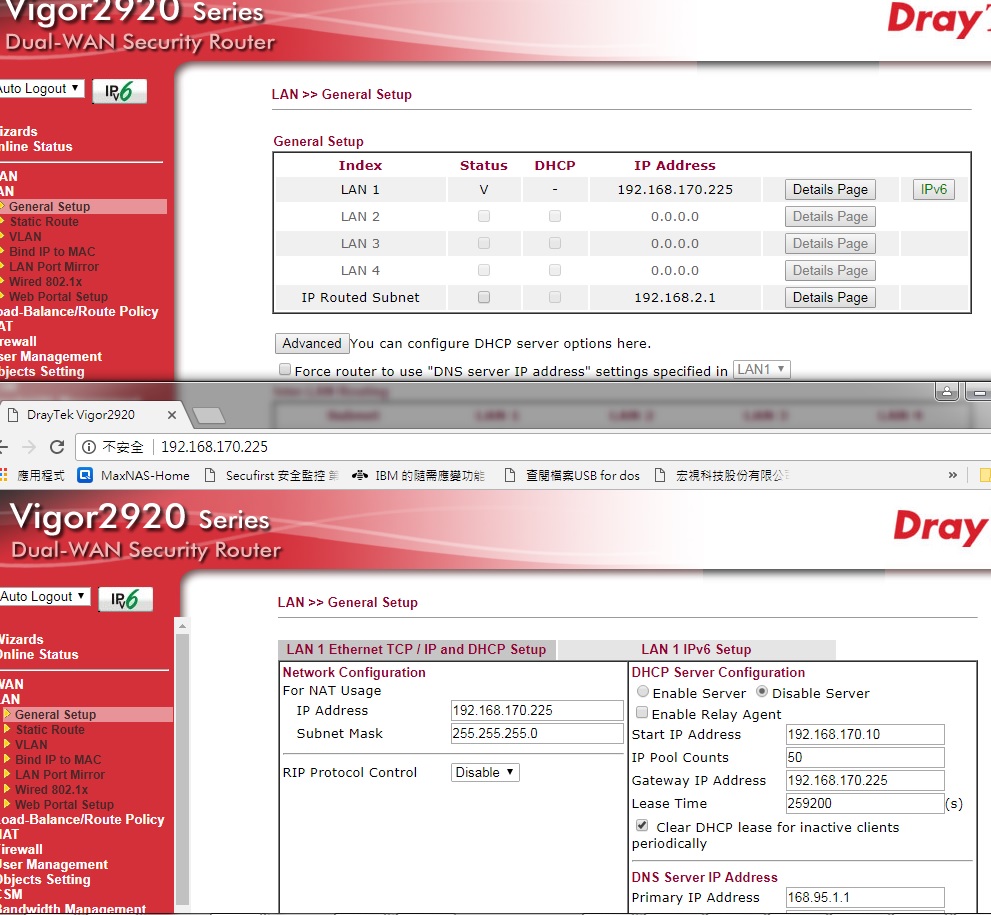Screen dimensions: 991x915
Task: Click the Primary IP Address DNS field
Action: (865, 897)
